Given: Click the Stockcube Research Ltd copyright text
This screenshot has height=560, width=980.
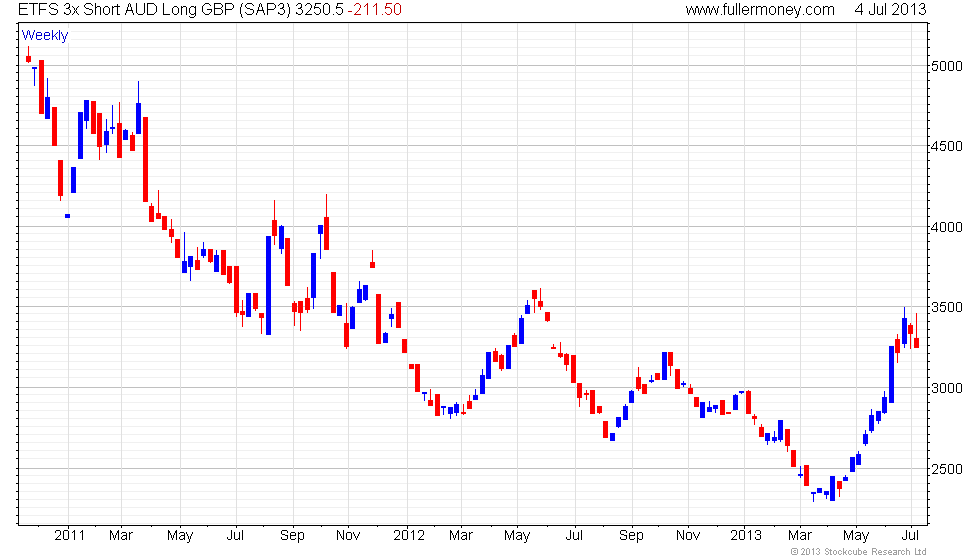Looking at the screenshot, I should 858,551.
